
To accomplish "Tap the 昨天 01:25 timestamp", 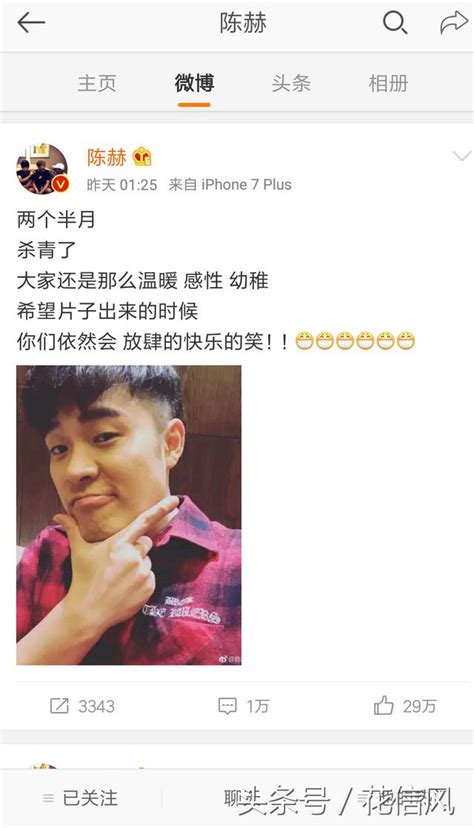I will pyautogui.click(x=122, y=184).
